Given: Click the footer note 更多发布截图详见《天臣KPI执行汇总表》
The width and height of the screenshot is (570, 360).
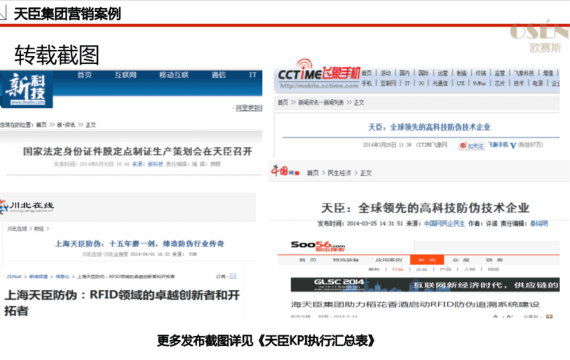Looking at the screenshot, I should pyautogui.click(x=266, y=341).
